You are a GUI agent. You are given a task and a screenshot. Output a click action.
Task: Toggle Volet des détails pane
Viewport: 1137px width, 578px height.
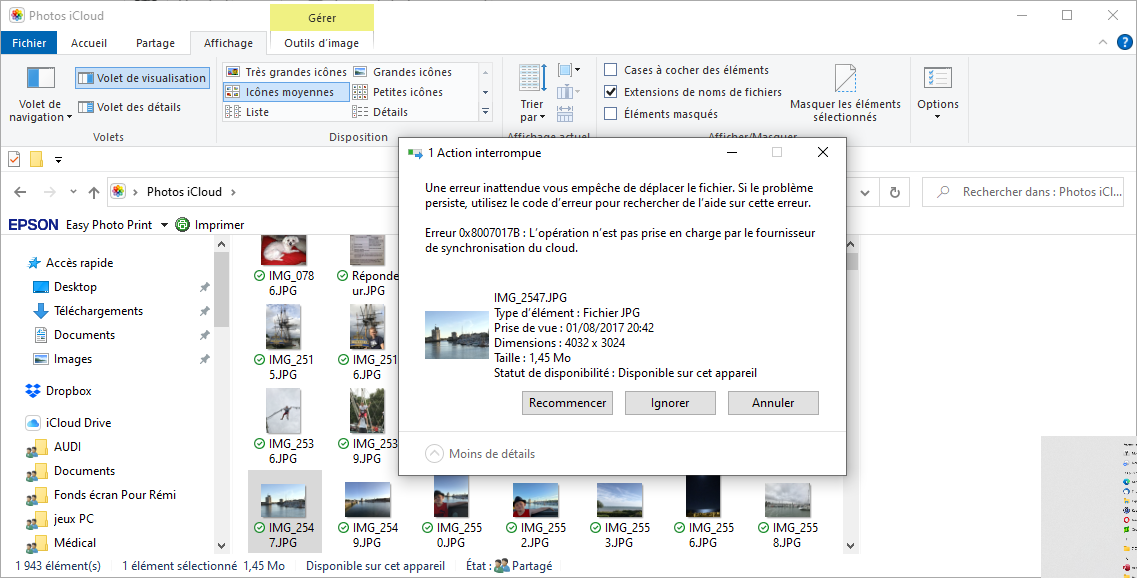[x=130, y=107]
